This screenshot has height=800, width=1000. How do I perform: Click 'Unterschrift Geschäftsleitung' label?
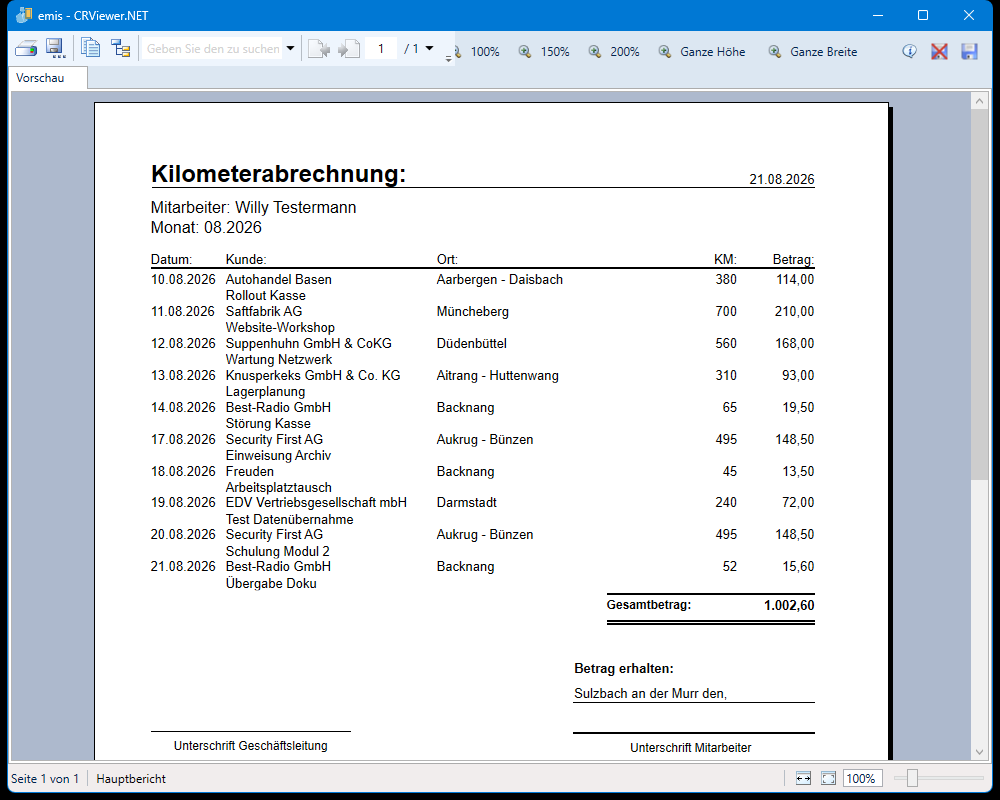point(251,745)
